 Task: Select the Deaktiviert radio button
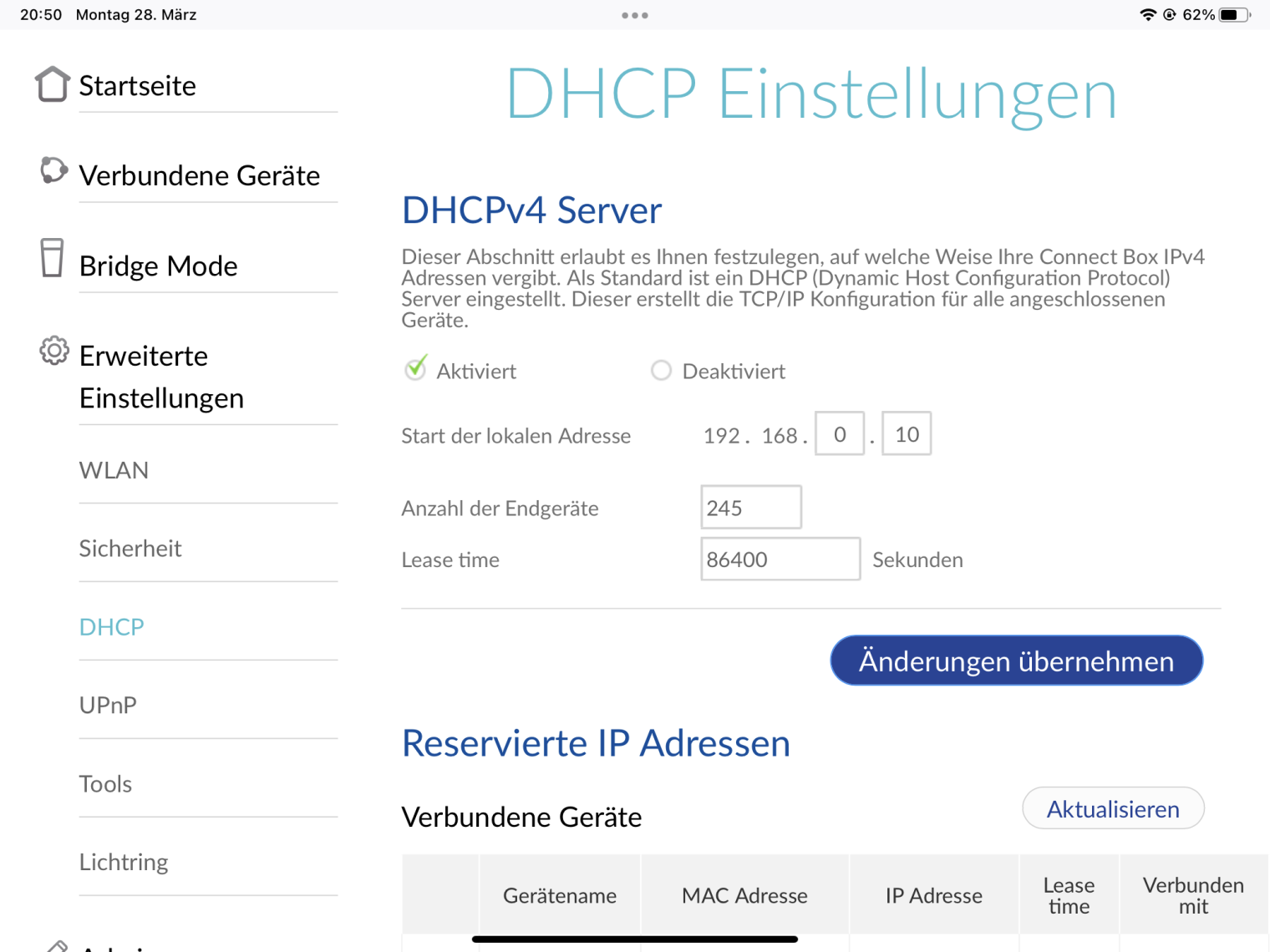tap(661, 370)
